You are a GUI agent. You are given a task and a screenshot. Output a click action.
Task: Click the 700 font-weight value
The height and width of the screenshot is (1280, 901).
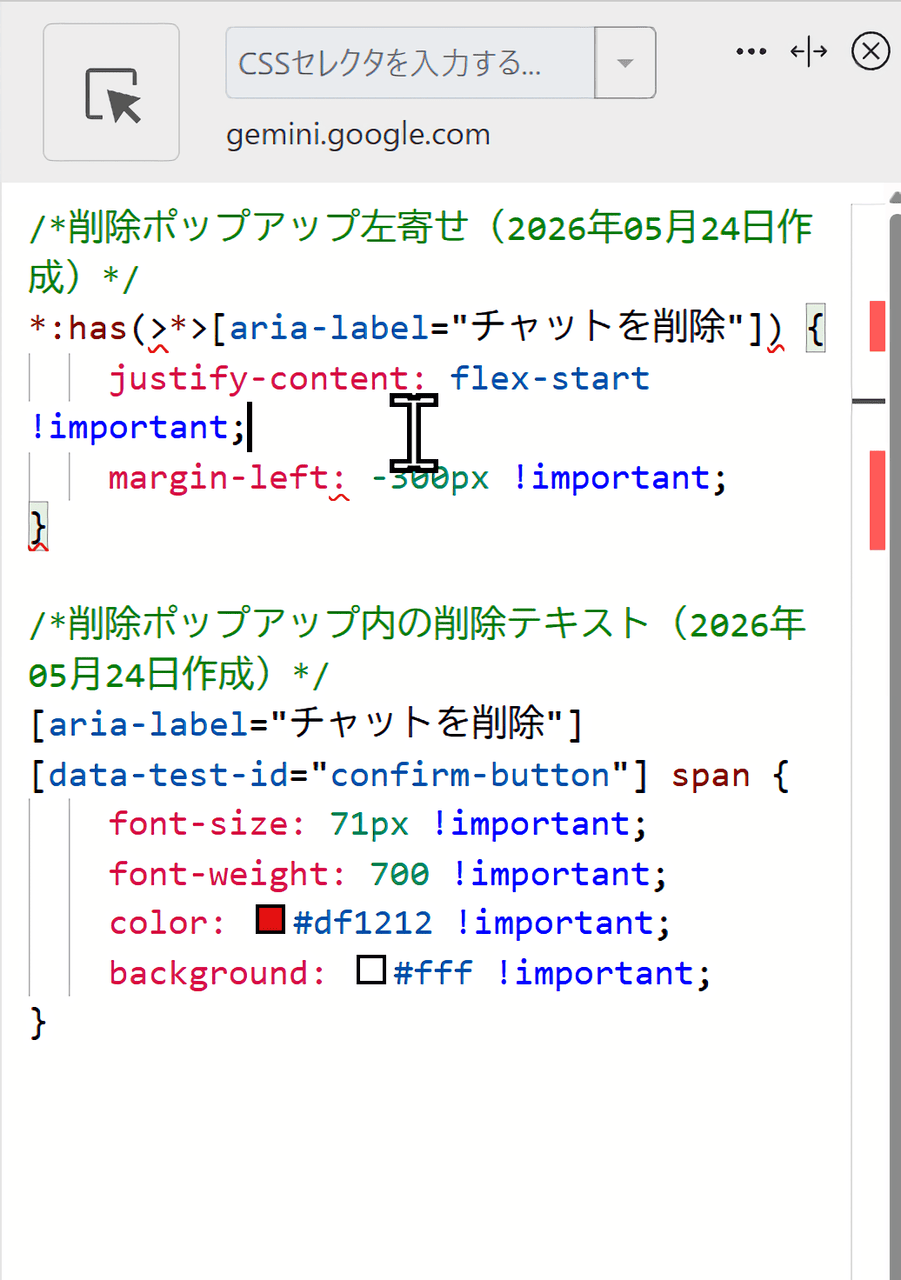[400, 874]
